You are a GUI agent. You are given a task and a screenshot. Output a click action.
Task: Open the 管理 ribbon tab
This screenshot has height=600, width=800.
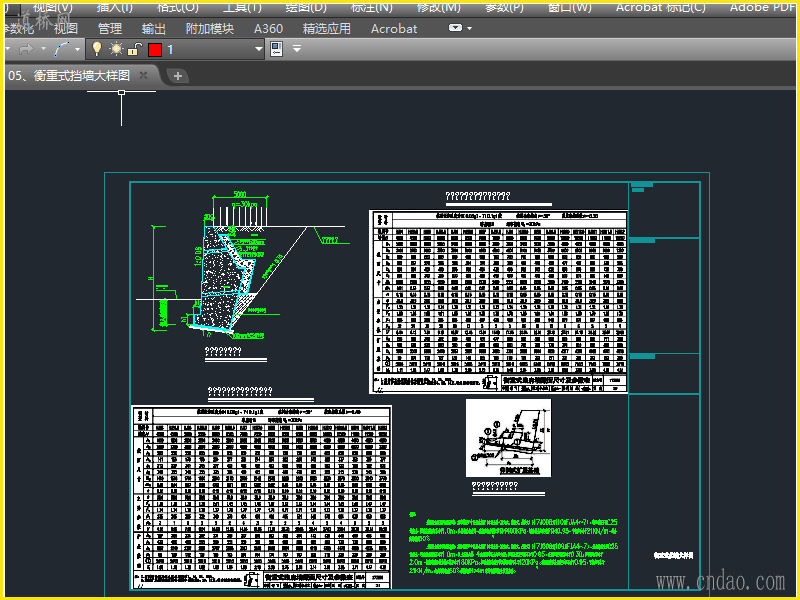(x=110, y=29)
